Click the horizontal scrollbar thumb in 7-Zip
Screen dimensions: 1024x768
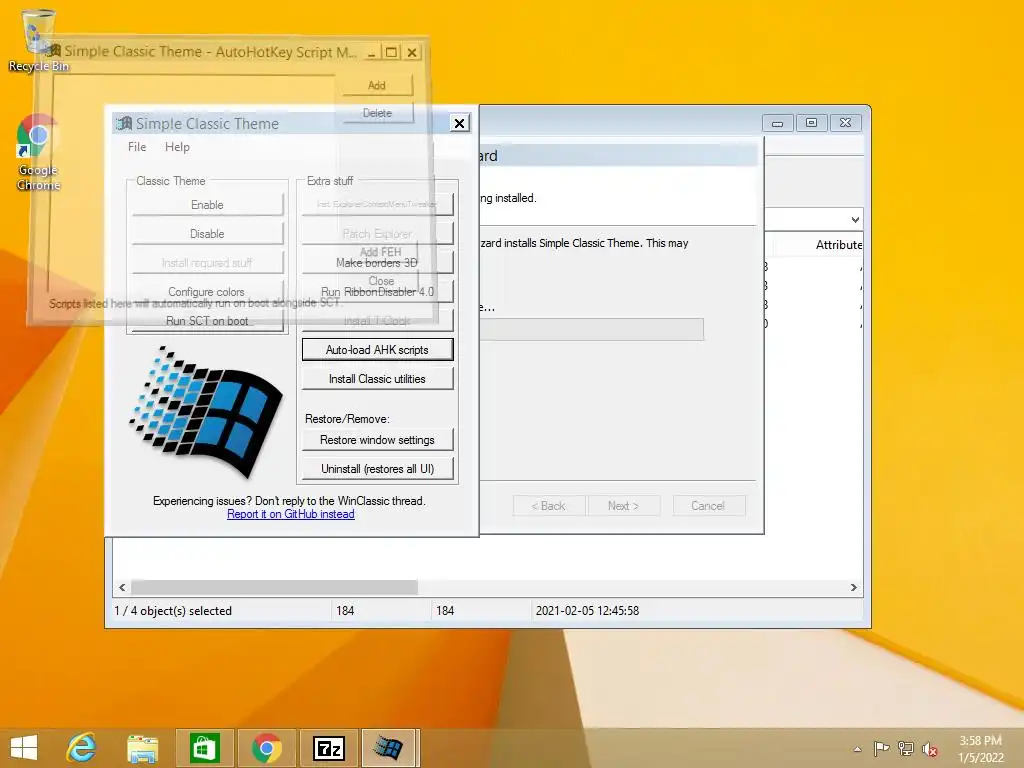click(x=274, y=587)
